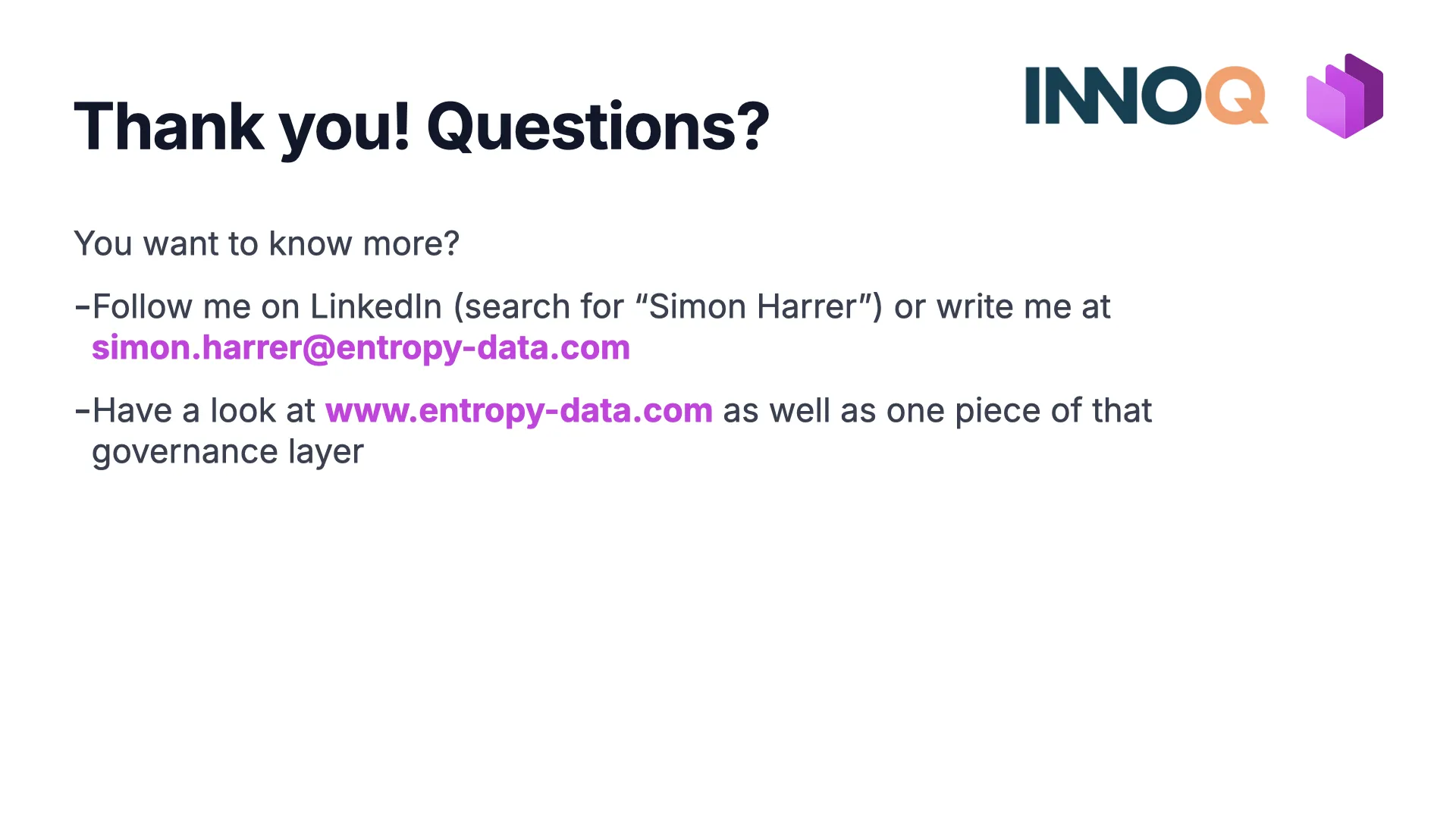1456x819 pixels.
Task: Click the "Have a look at" text
Action: pos(203,411)
